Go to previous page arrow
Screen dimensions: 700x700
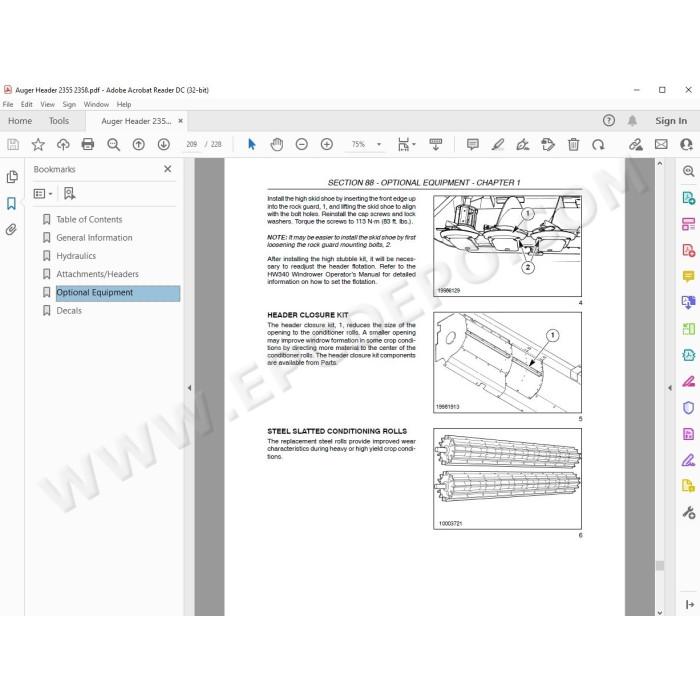tap(138, 144)
